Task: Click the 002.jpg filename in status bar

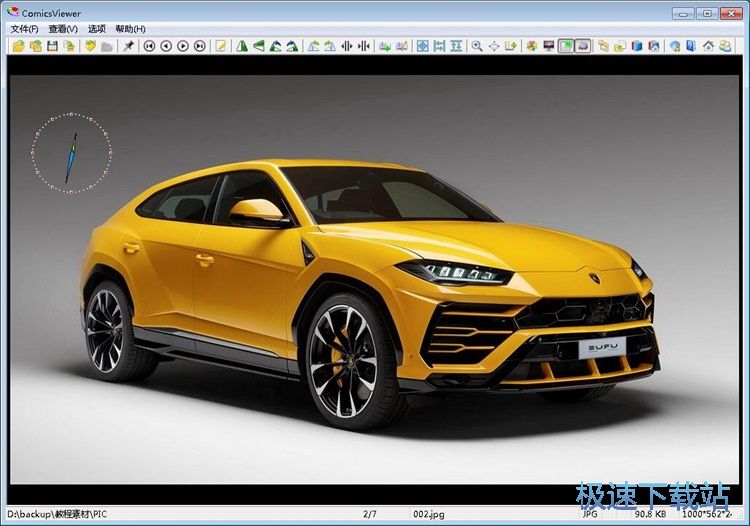Action: [x=429, y=514]
